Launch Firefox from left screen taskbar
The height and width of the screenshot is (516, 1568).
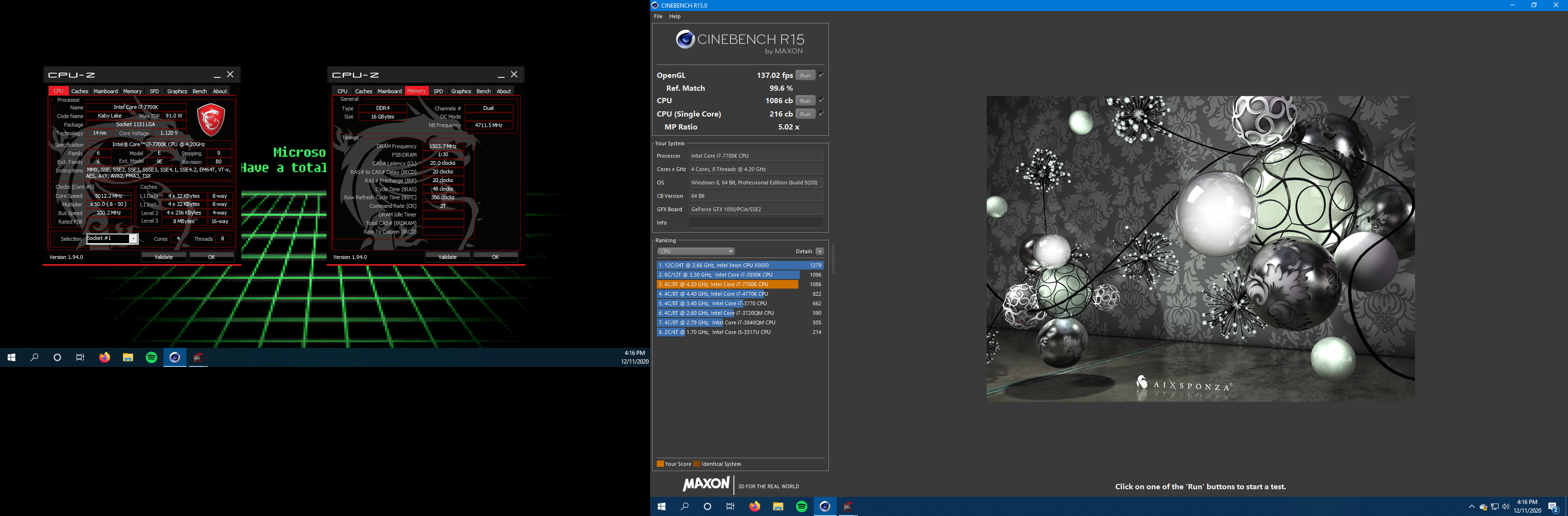click(x=105, y=357)
